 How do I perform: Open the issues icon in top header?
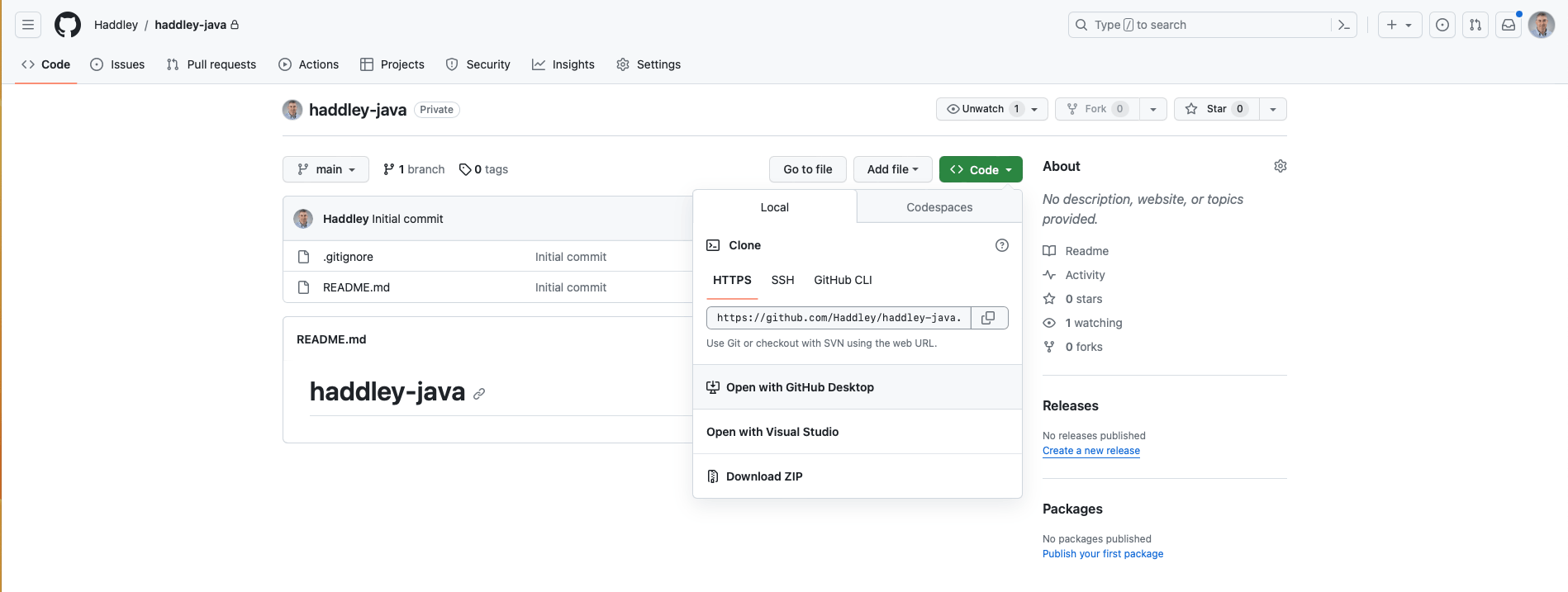[1442, 25]
